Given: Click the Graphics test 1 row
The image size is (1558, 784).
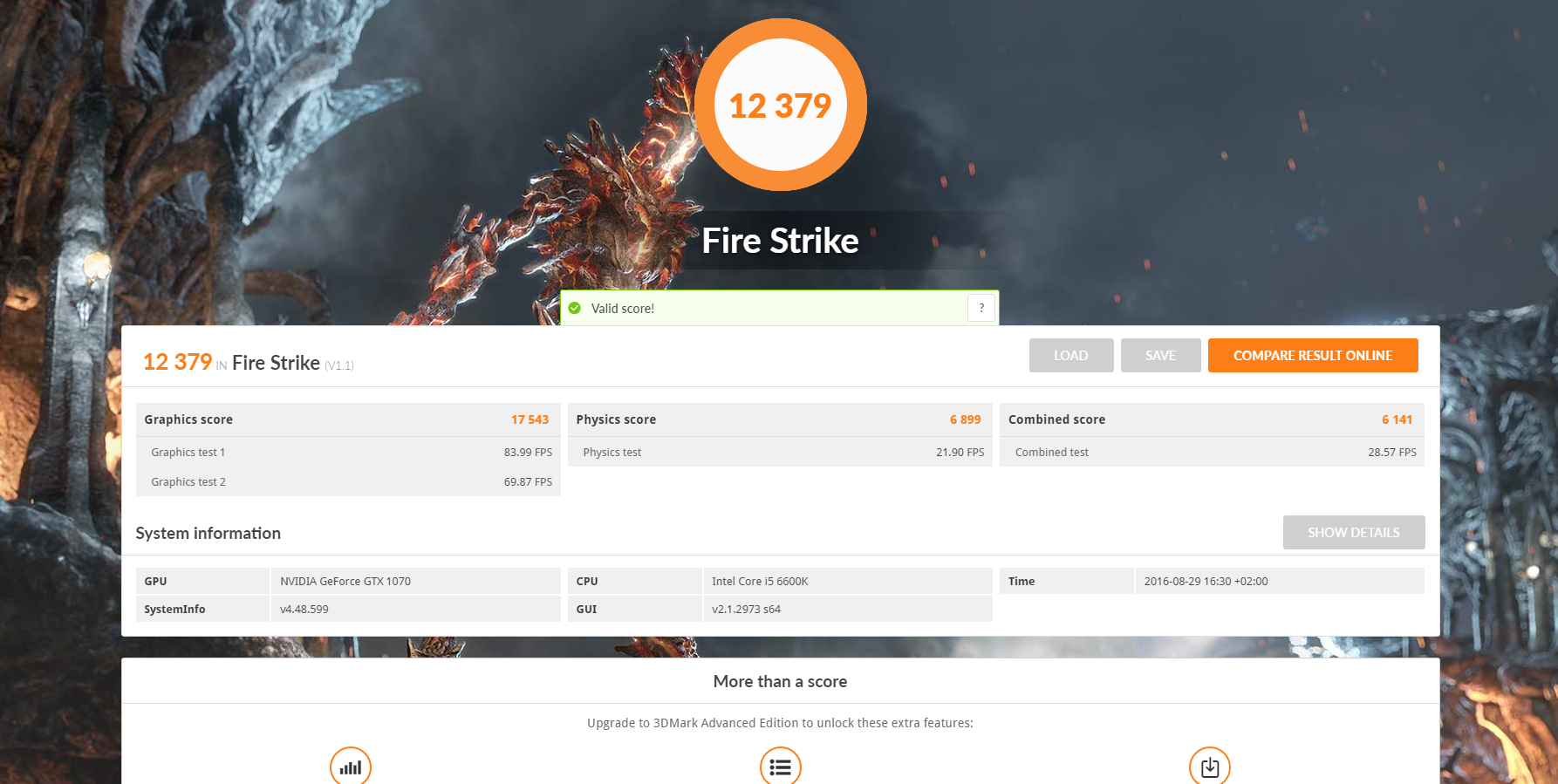Looking at the screenshot, I should click(348, 452).
